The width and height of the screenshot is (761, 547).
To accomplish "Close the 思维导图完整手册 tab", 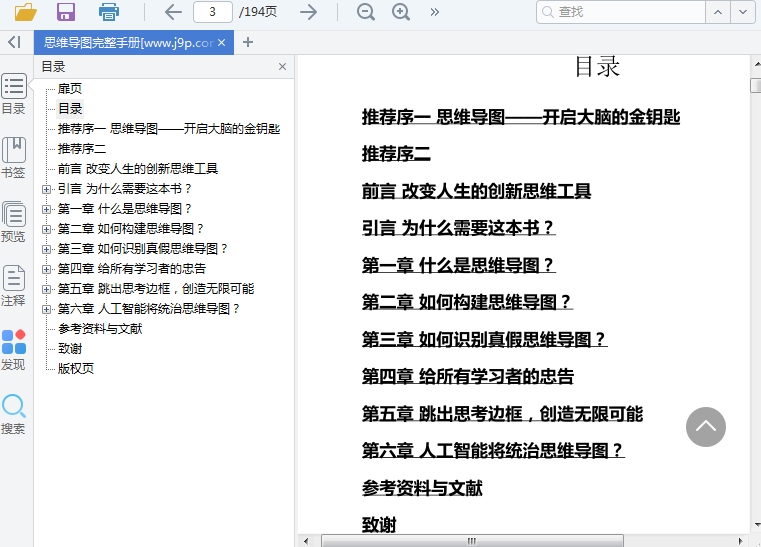I will [x=221, y=43].
